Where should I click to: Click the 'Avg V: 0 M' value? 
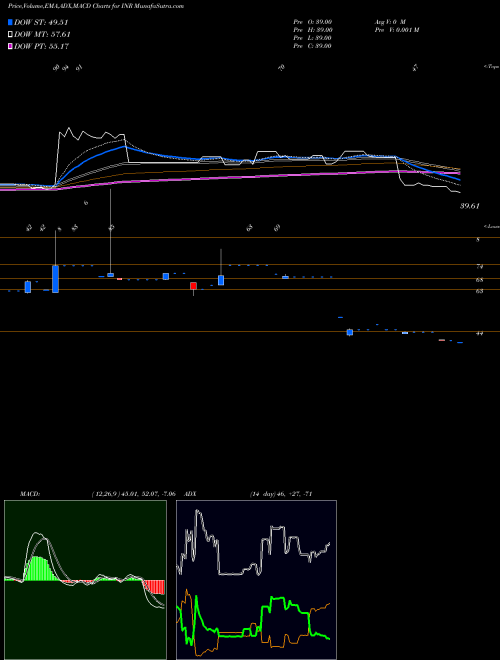pos(390,22)
